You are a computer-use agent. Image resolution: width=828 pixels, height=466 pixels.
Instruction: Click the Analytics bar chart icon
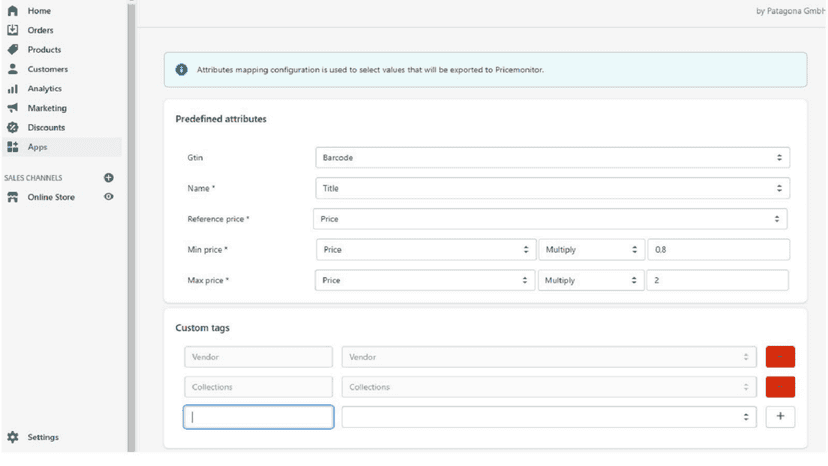point(13,89)
